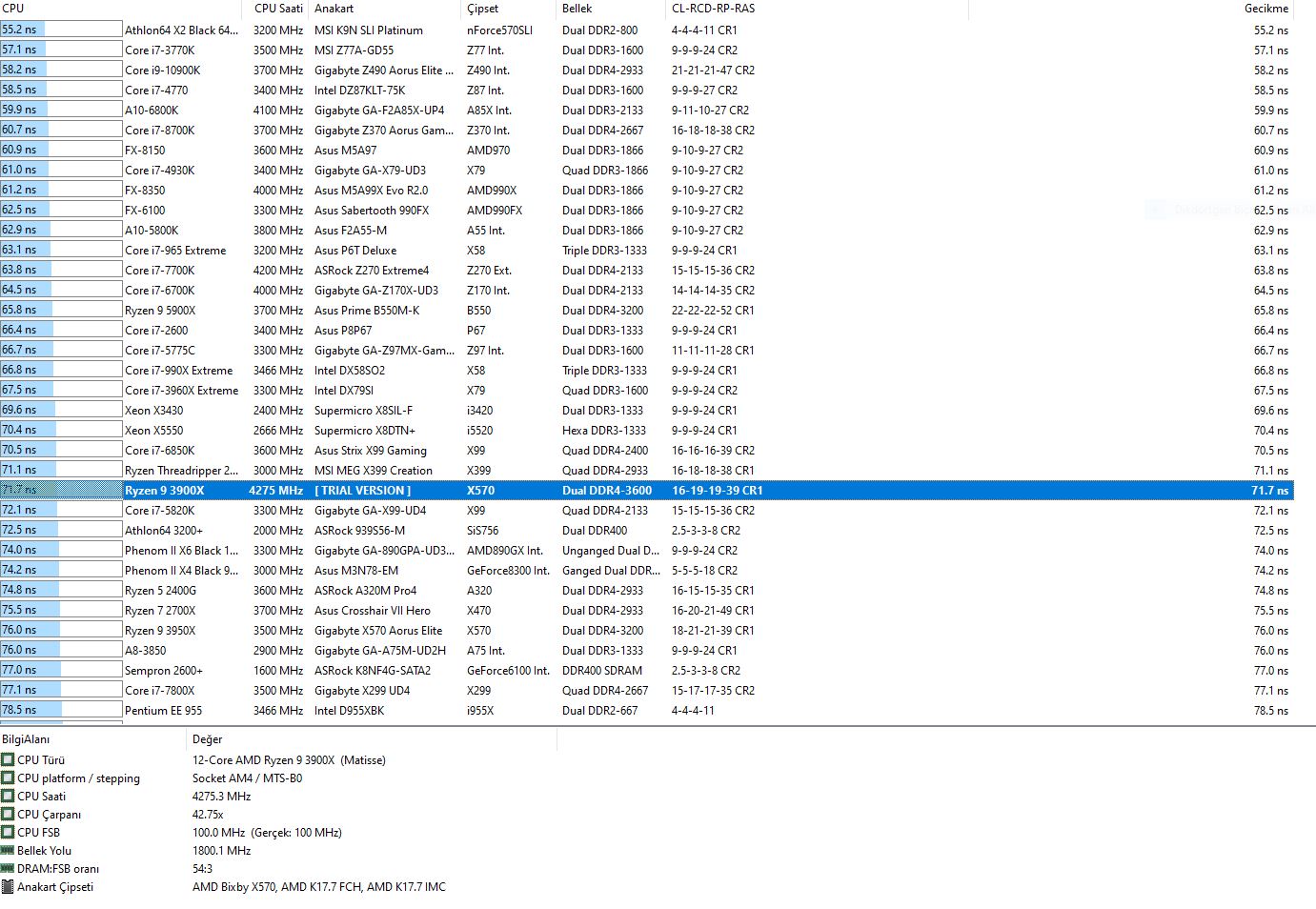Viewport: 1316px width, 909px height.
Task: Click the DRAM:FSB oranı memory icon
Action: (8, 868)
